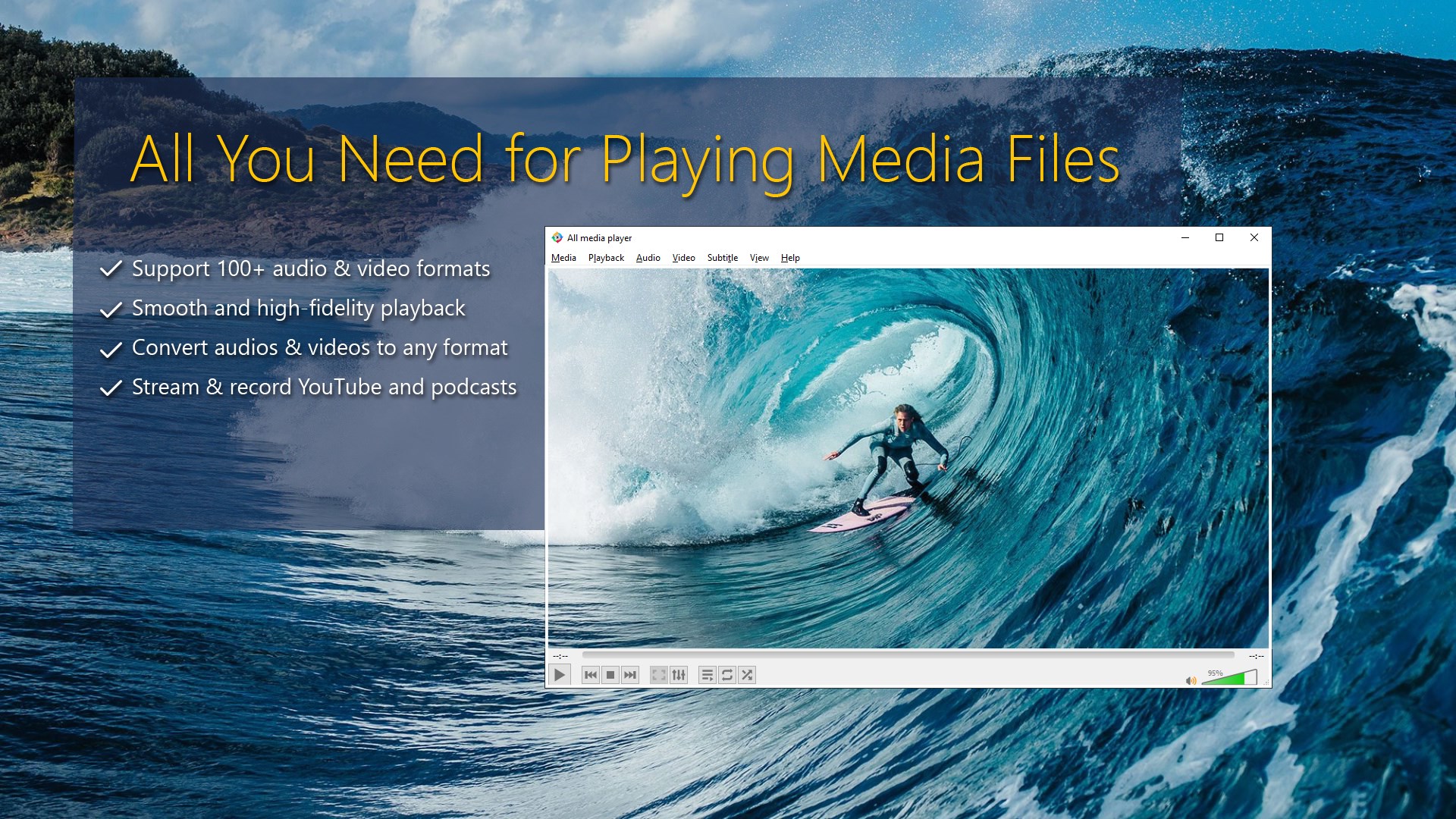This screenshot has height=819, width=1456.
Task: Toggle random shuffle playback
Action: [x=747, y=675]
